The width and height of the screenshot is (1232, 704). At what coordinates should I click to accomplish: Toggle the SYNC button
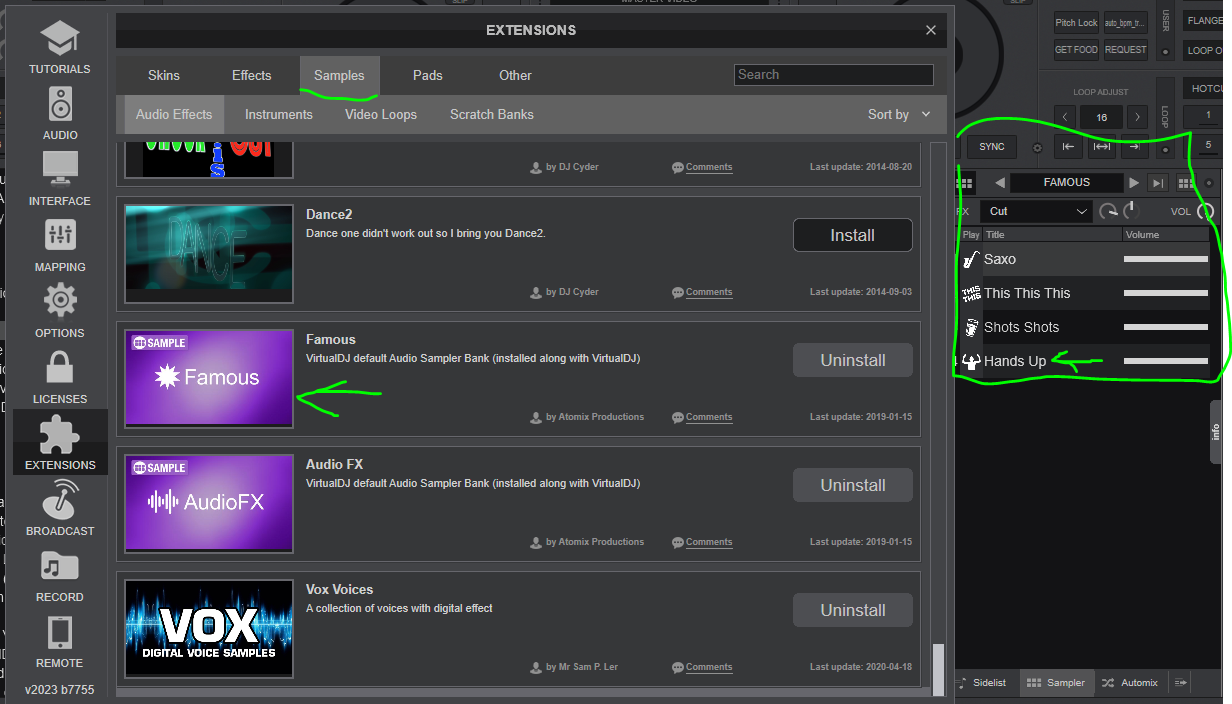click(x=991, y=147)
